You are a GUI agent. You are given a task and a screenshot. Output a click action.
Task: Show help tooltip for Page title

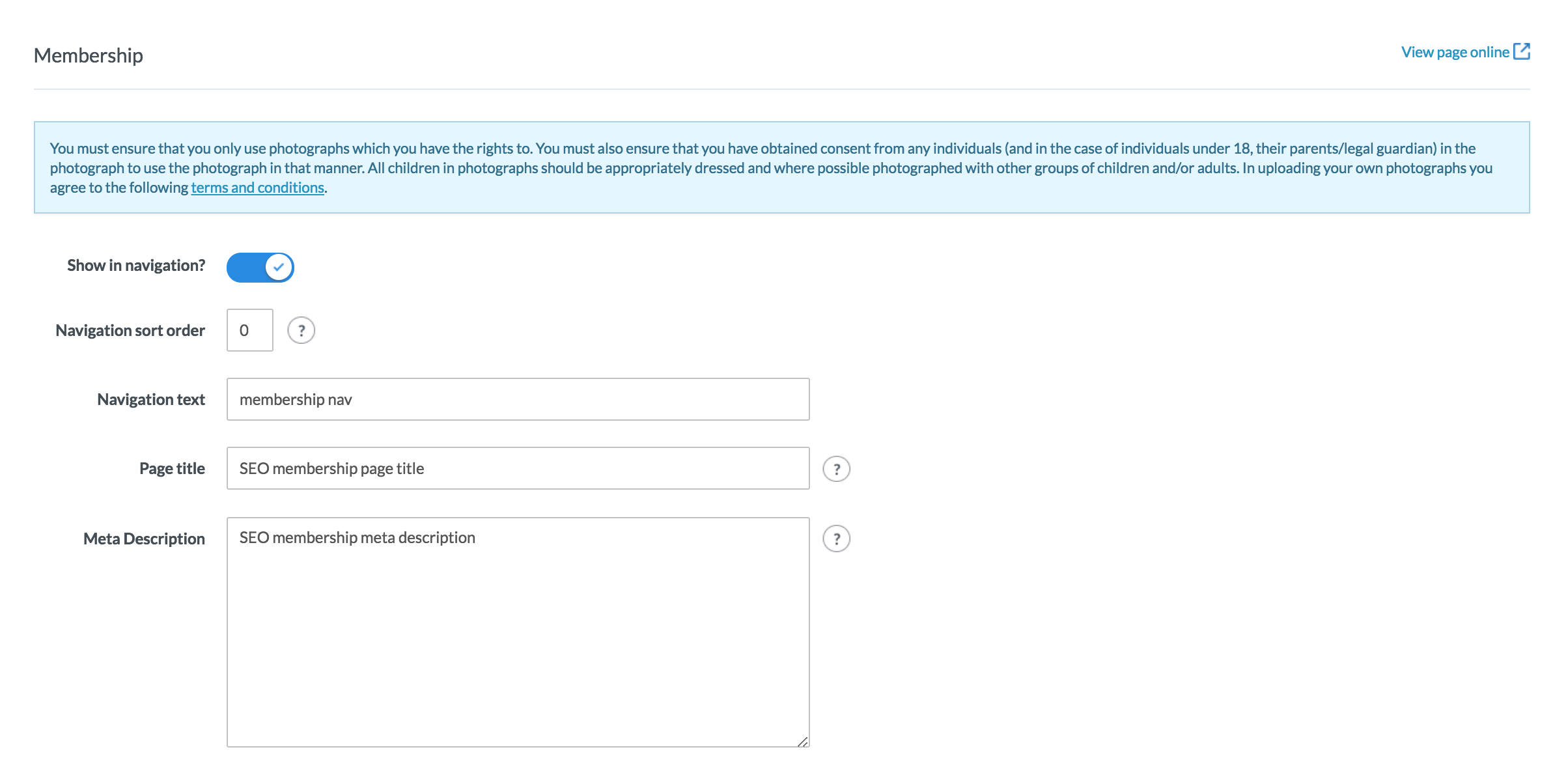836,469
